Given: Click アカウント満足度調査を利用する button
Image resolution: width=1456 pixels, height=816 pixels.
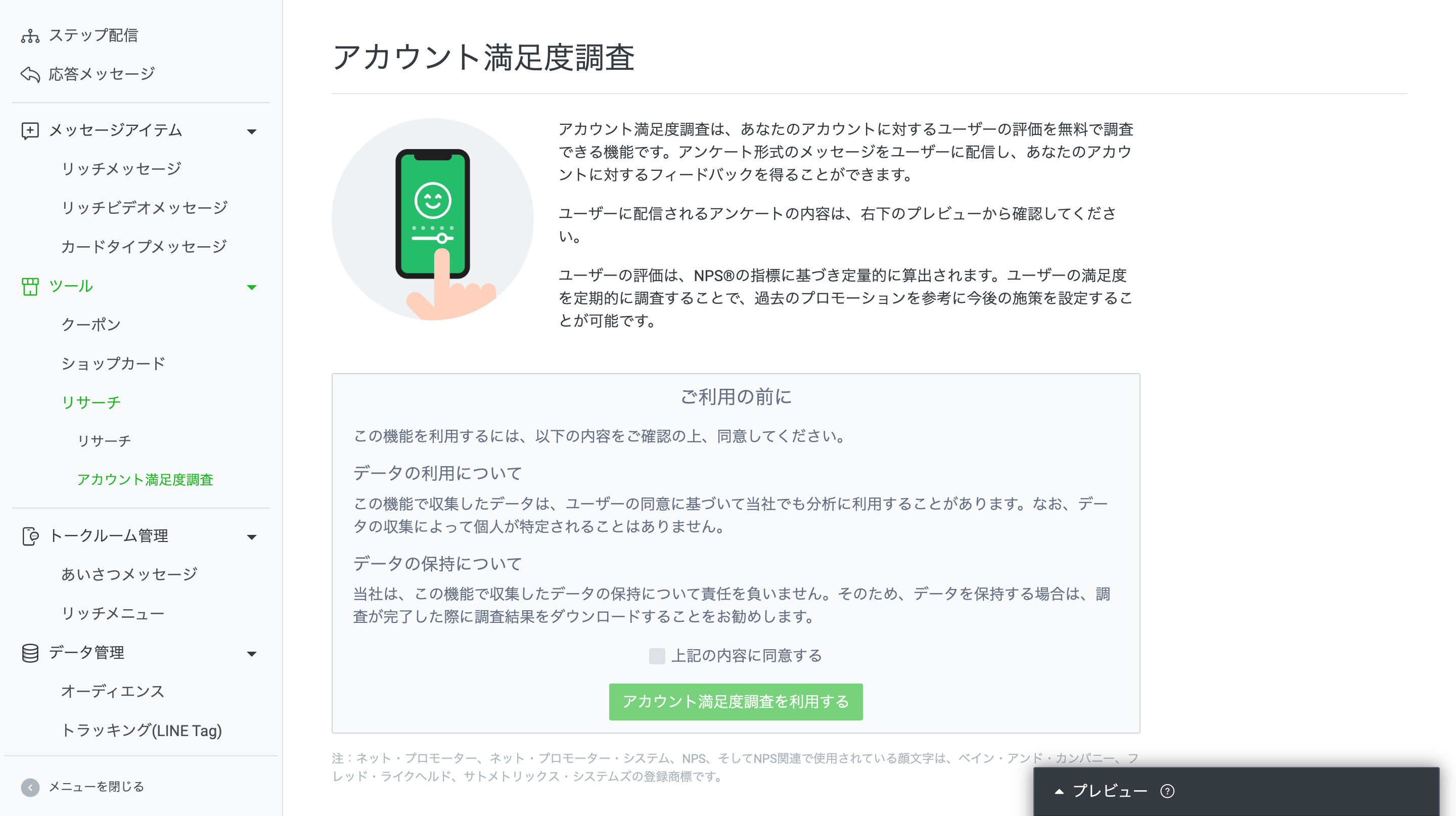Looking at the screenshot, I should coord(736,702).
